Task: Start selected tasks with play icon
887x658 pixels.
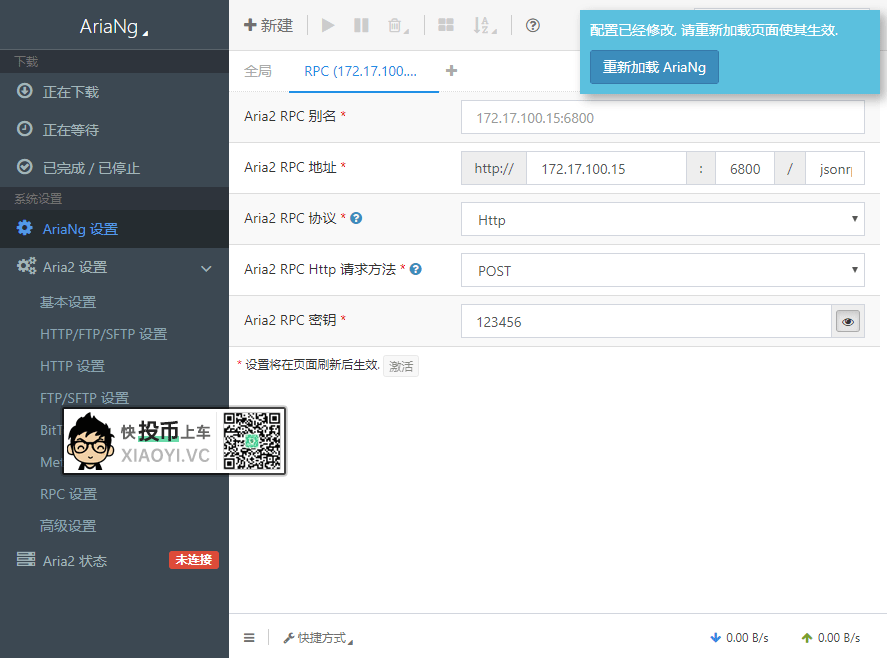Action: tap(328, 25)
